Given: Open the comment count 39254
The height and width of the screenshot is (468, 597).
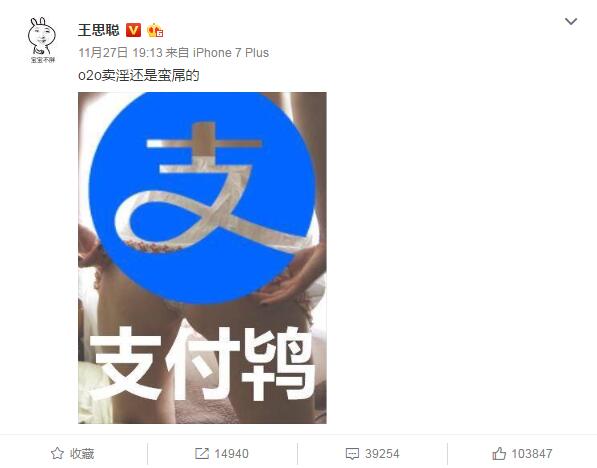Looking at the screenshot, I should tap(382, 454).
